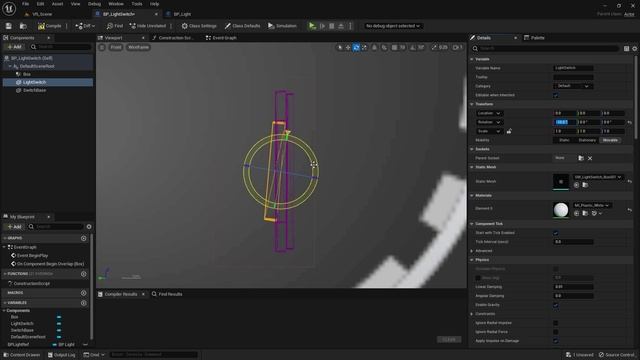Open Class Settings
This screenshot has width=640, height=360.
199,26
